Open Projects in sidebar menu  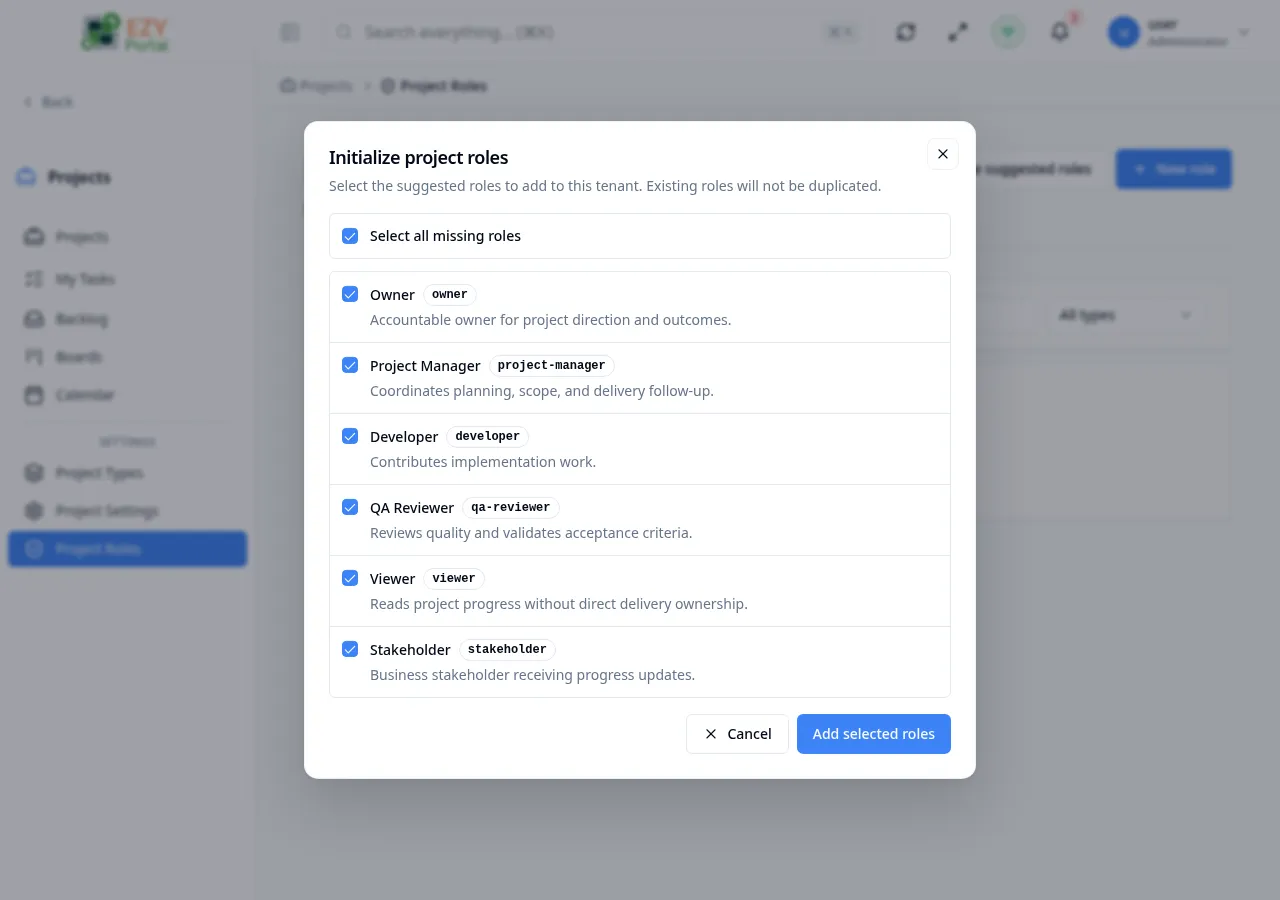[127, 237]
